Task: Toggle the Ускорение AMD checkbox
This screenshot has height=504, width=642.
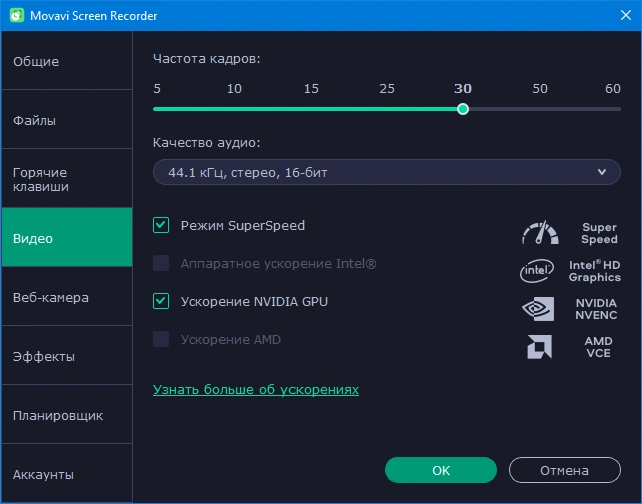Action: pyautogui.click(x=161, y=339)
